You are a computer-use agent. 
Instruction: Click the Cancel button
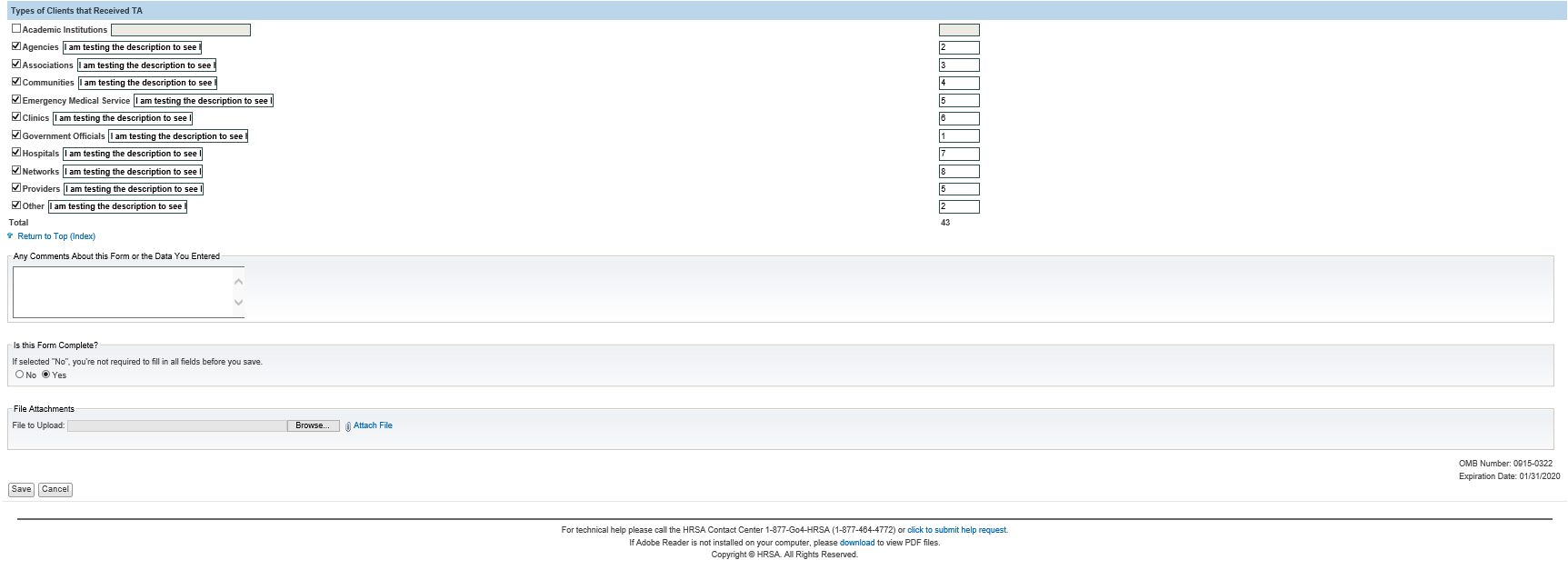(55, 490)
